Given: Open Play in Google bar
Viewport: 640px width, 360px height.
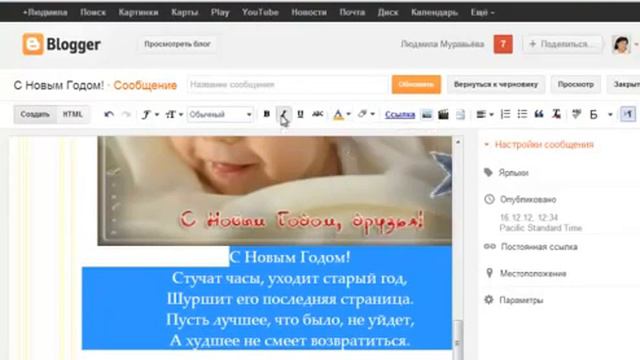Looking at the screenshot, I should pos(220,12).
